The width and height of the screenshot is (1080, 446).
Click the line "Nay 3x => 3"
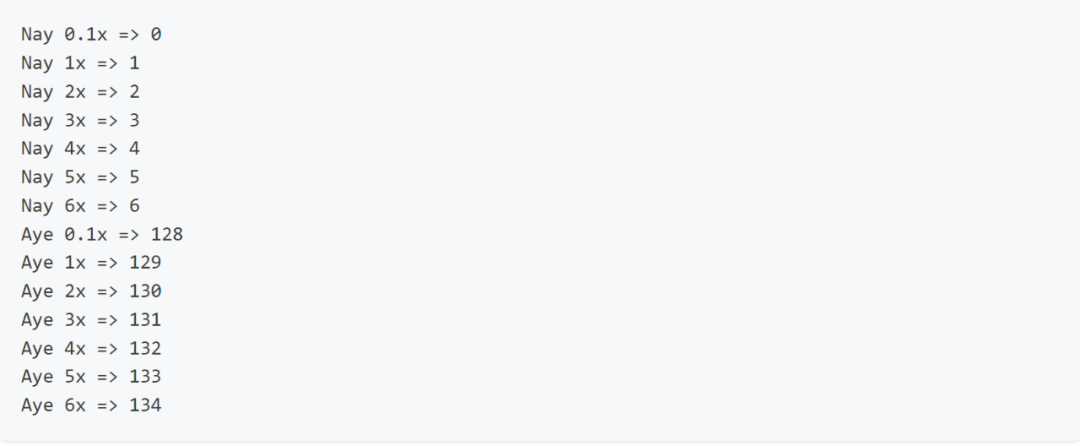pyautogui.click(x=80, y=120)
